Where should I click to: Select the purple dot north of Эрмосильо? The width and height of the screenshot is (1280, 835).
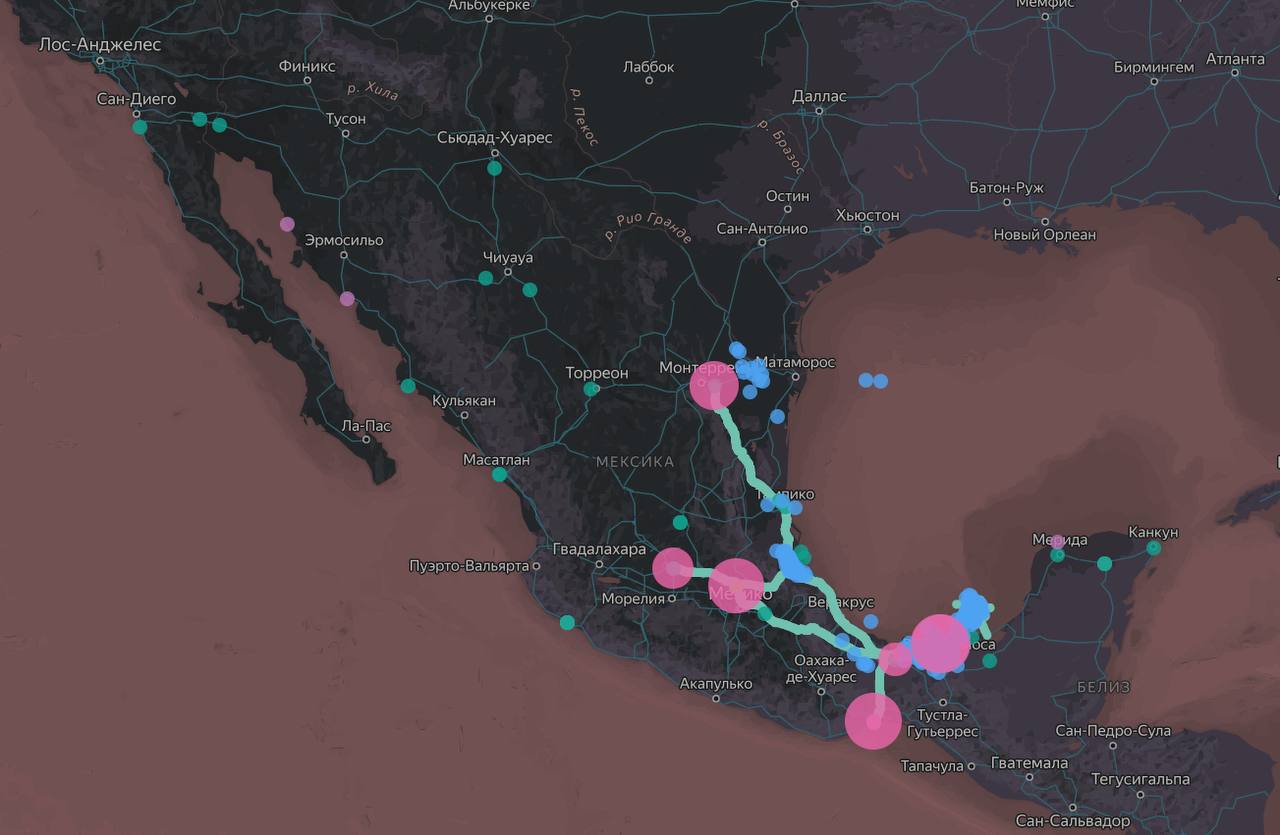coord(287,224)
